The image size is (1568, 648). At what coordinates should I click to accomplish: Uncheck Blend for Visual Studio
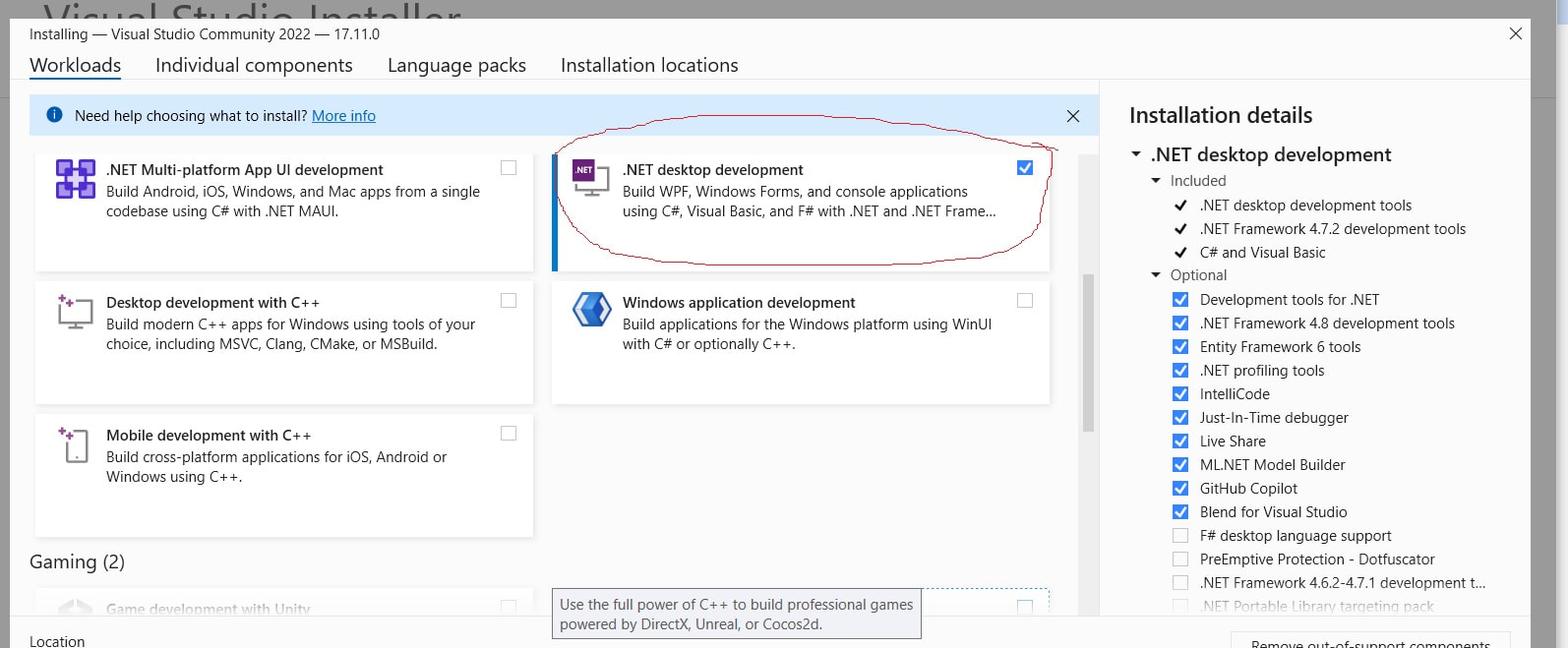coord(1180,512)
